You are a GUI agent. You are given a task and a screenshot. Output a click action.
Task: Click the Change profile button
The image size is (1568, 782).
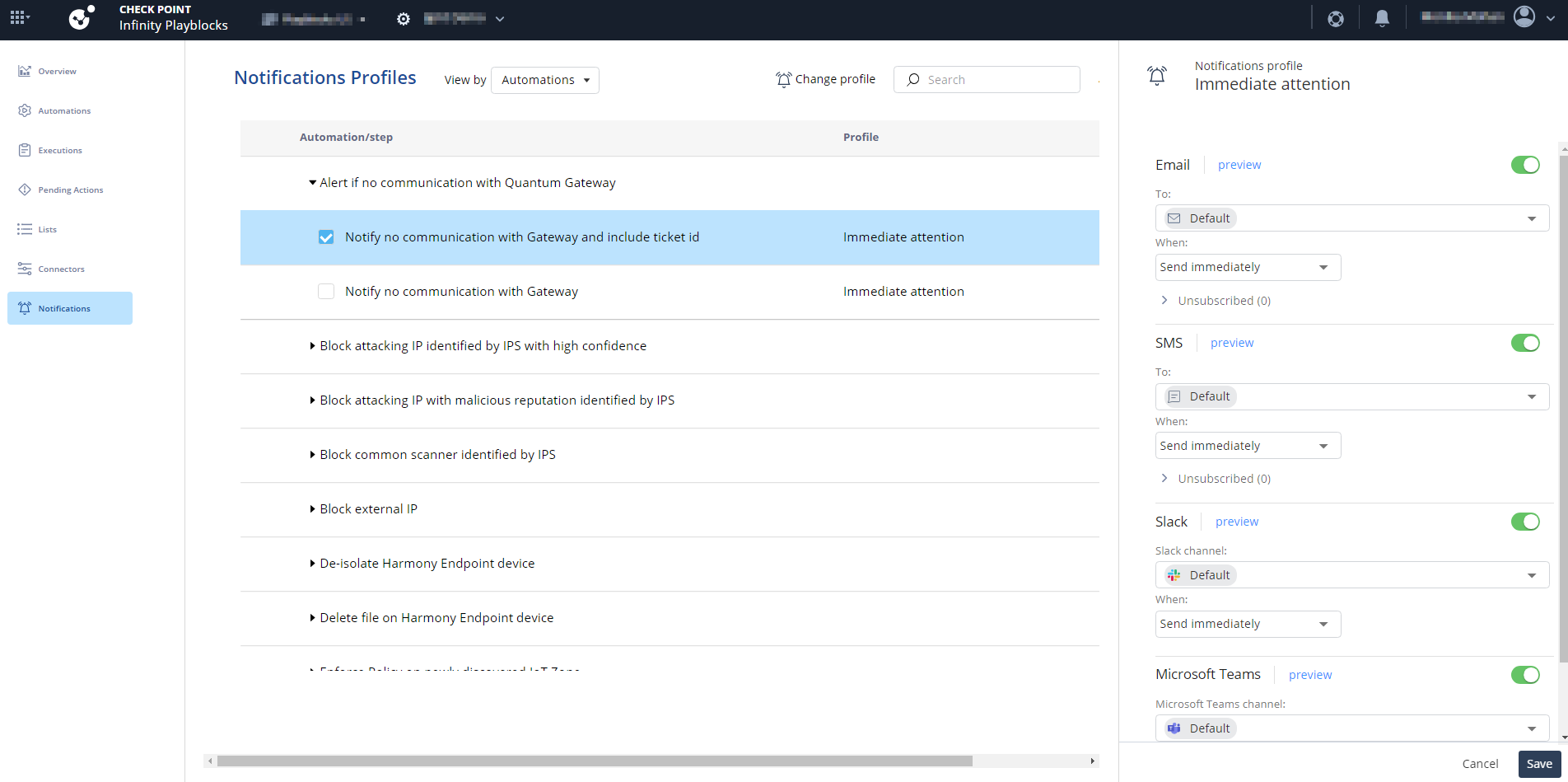click(825, 79)
